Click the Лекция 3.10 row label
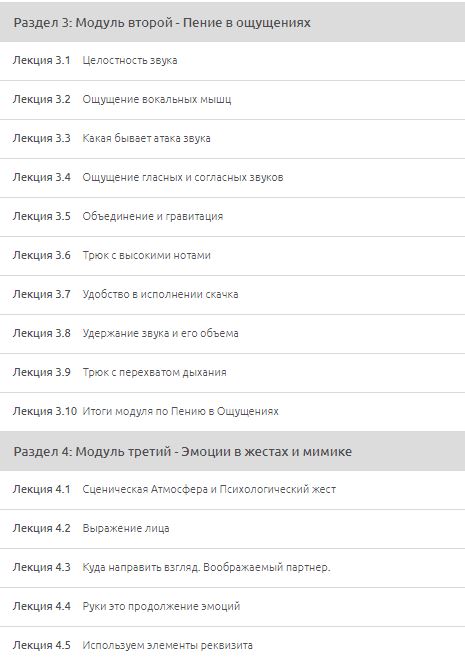The image size is (465, 660). 45,411
